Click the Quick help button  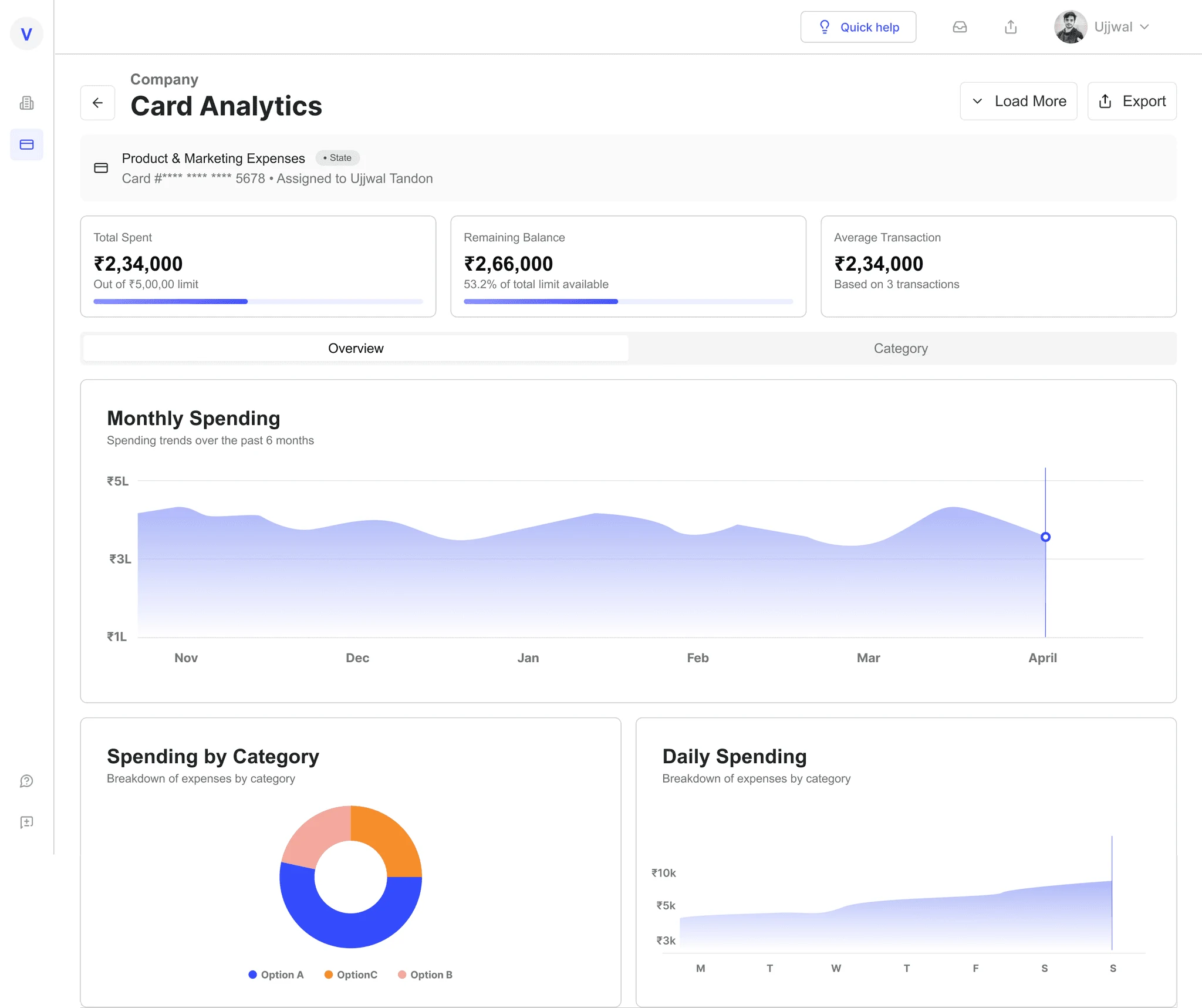coord(858,27)
